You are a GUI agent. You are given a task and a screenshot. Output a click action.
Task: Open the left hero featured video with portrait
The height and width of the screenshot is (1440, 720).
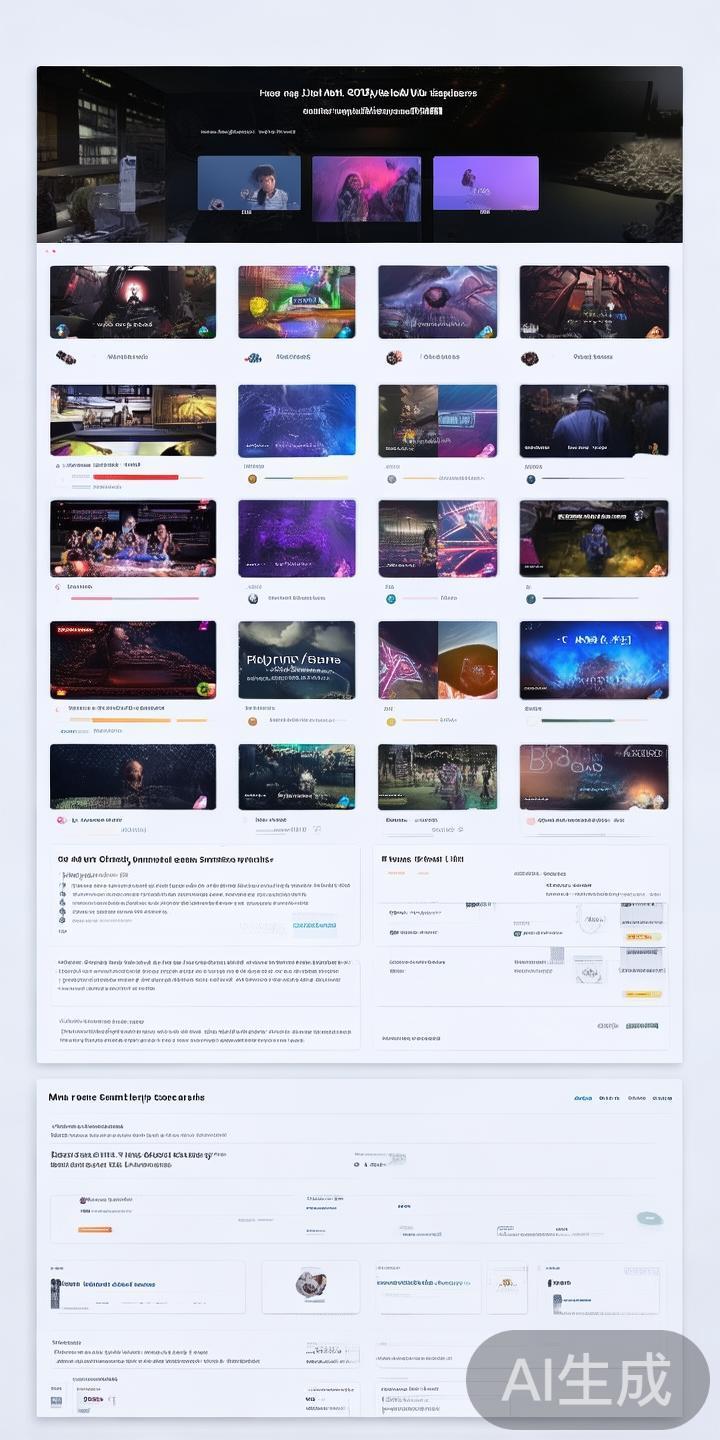pos(249,183)
